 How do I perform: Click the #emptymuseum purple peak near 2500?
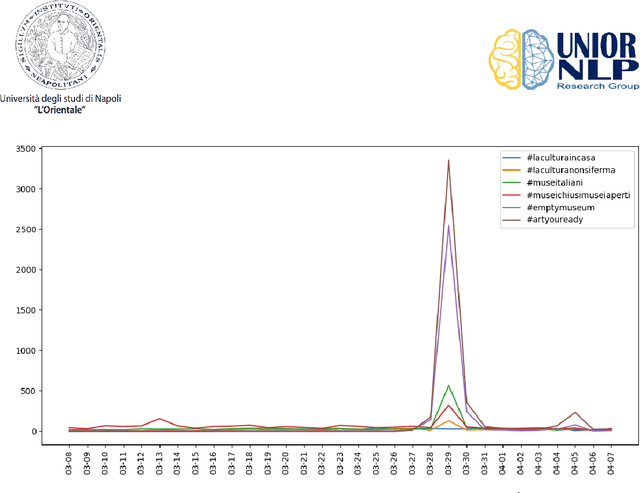click(448, 227)
